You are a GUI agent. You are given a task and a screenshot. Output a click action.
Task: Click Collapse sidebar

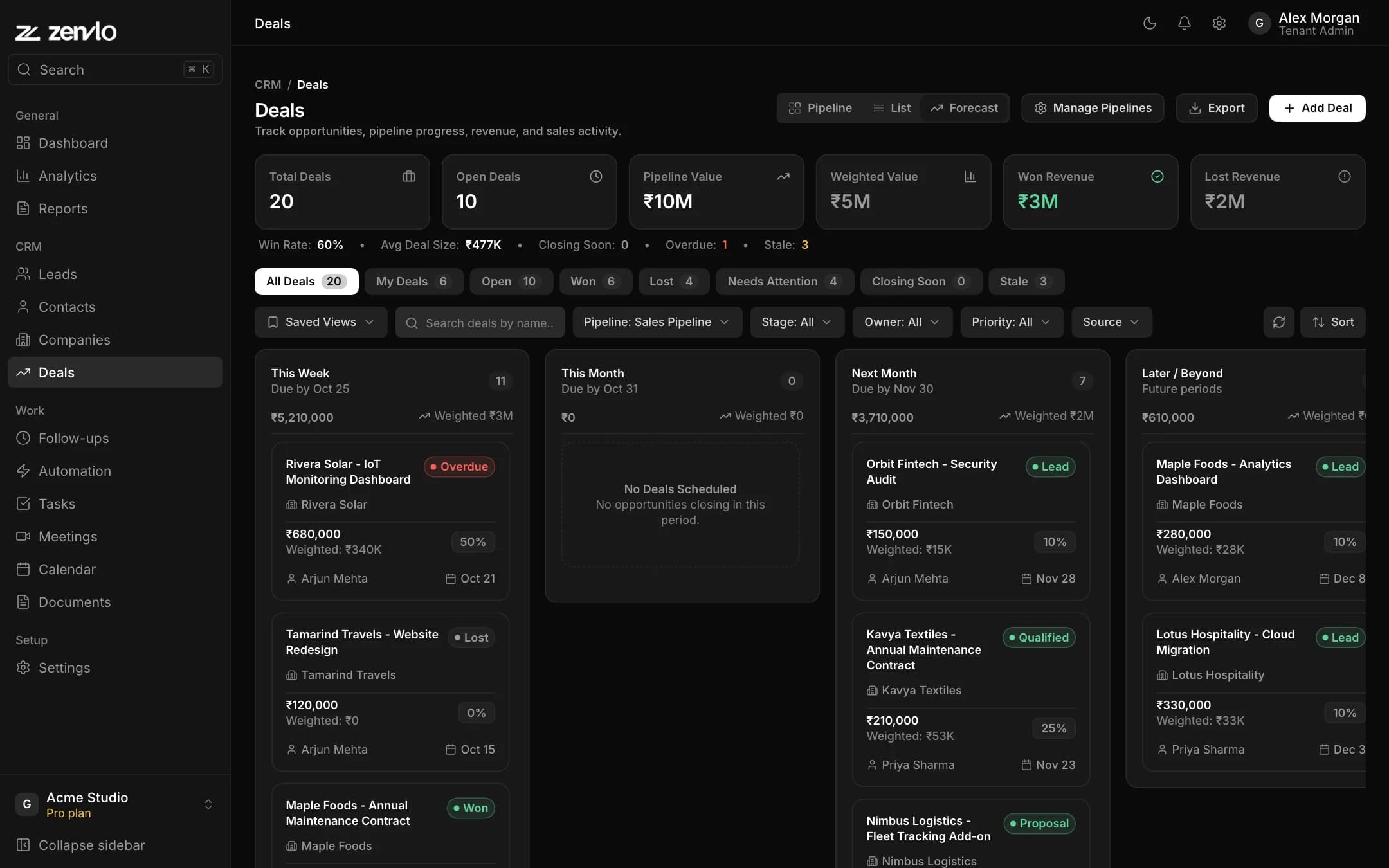tap(115, 845)
